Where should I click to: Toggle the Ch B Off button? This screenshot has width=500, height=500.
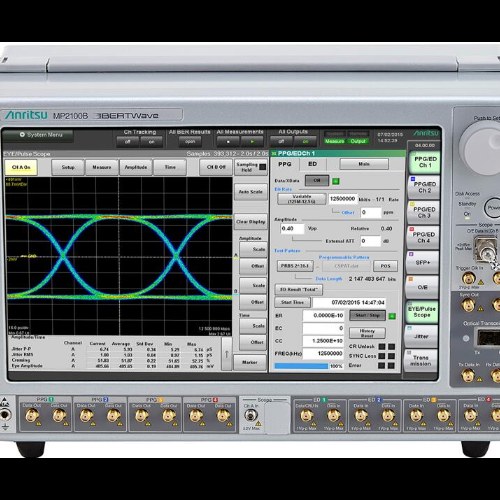pyautogui.click(x=216, y=167)
